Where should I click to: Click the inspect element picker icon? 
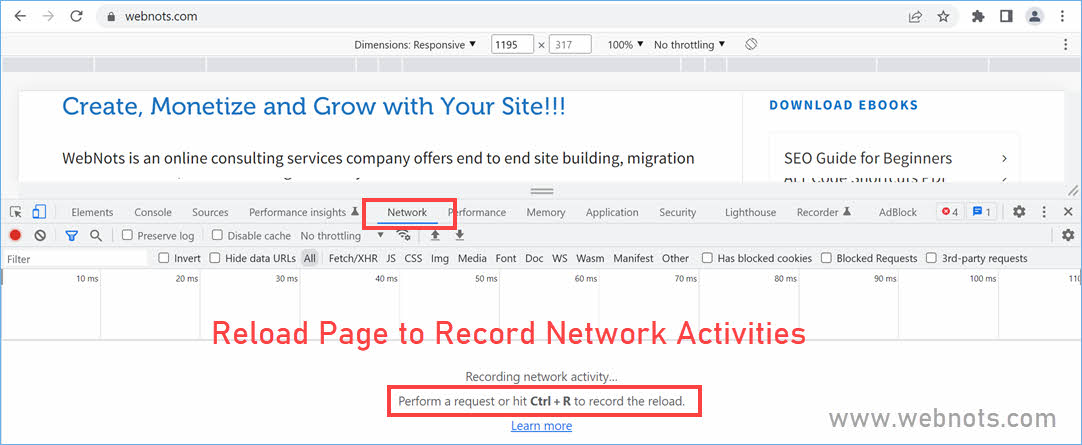[x=16, y=212]
